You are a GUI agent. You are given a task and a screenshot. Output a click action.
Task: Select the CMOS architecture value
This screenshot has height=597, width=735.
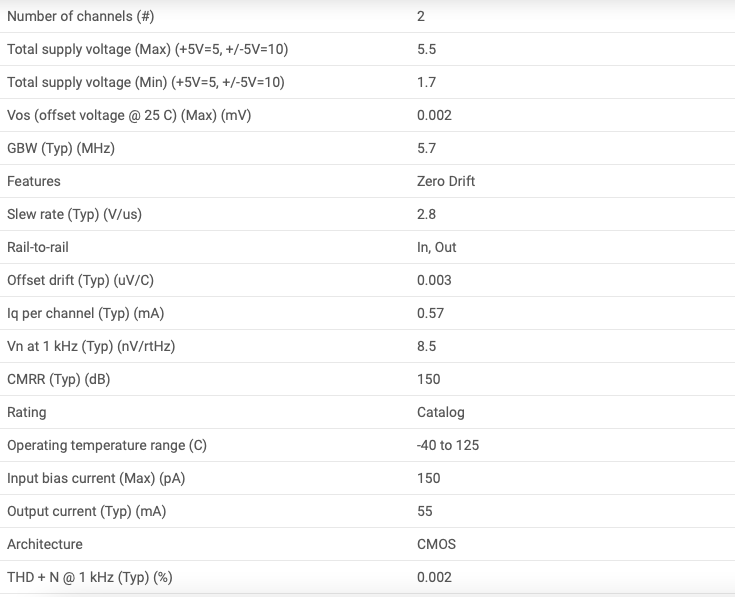pos(436,544)
